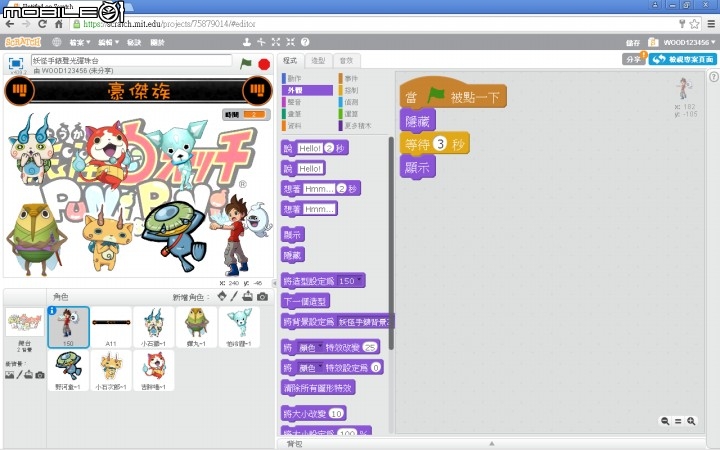Paint a new backdrop
Screen dimensions: 720x450
click(19, 375)
